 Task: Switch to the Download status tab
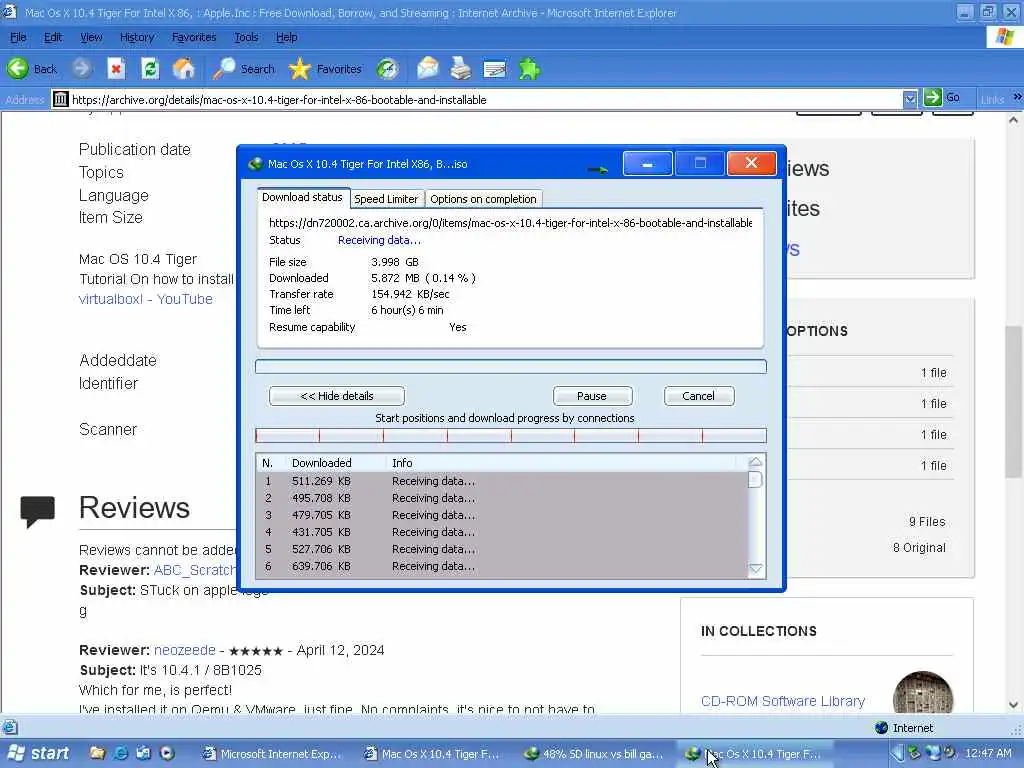tap(302, 197)
